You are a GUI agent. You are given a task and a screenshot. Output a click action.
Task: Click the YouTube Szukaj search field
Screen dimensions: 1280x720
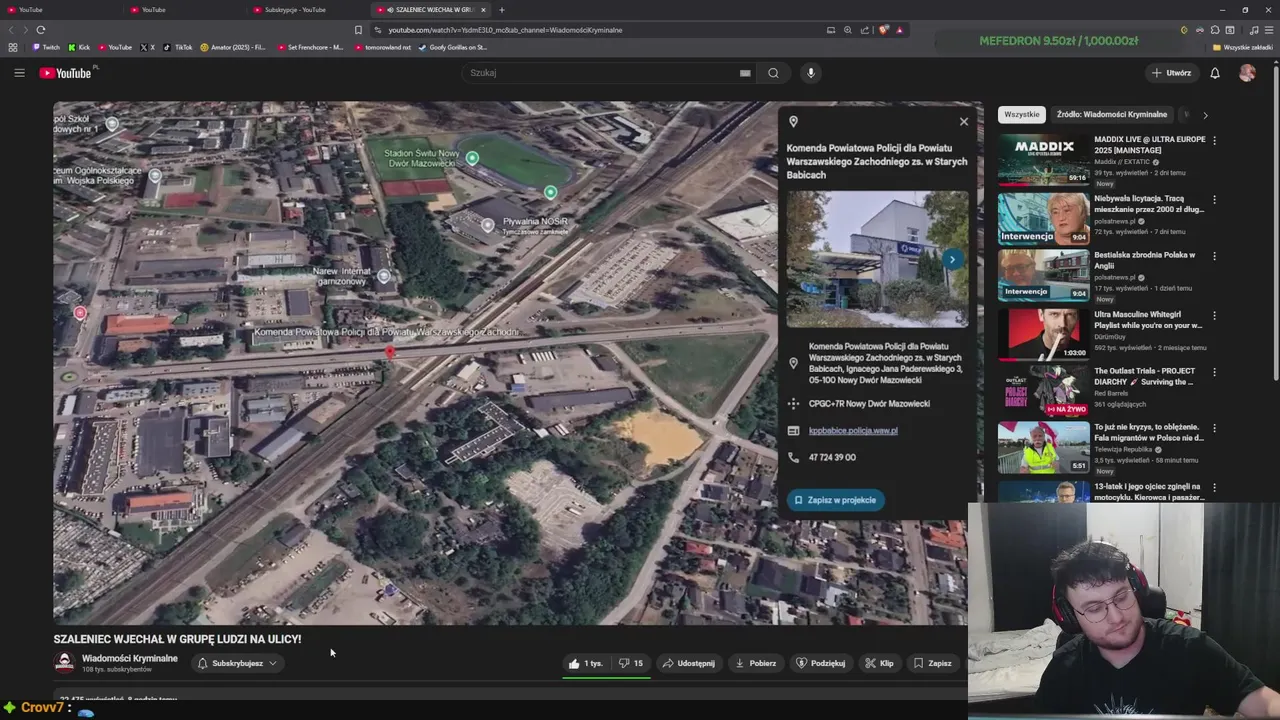coord(600,73)
